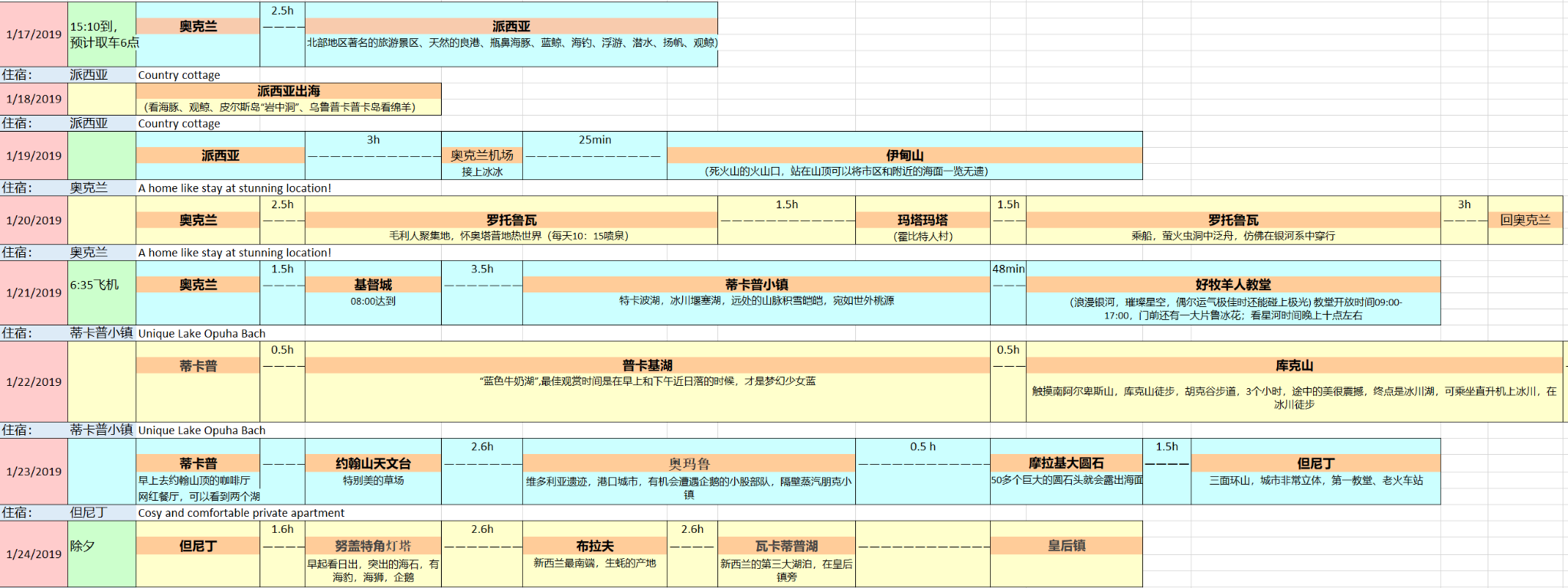Select the description cell starting '50多个巨大的圆石头'
1568x588 pixels.
[x=1067, y=480]
